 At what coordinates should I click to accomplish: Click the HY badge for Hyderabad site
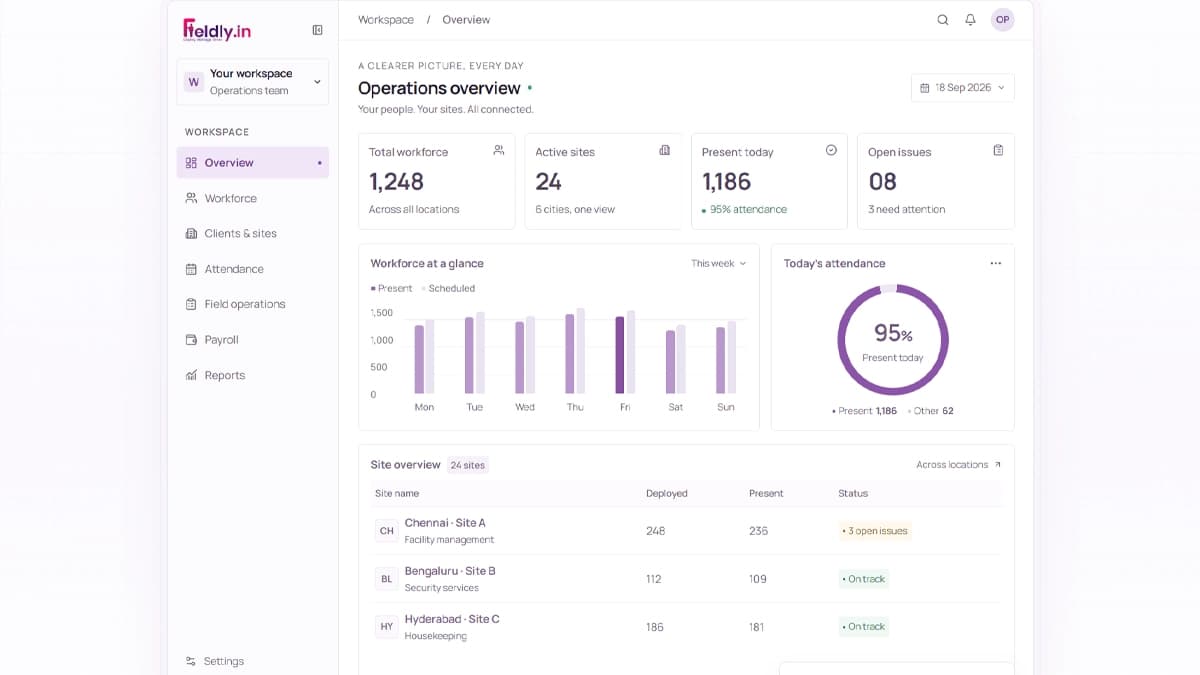[386, 627]
